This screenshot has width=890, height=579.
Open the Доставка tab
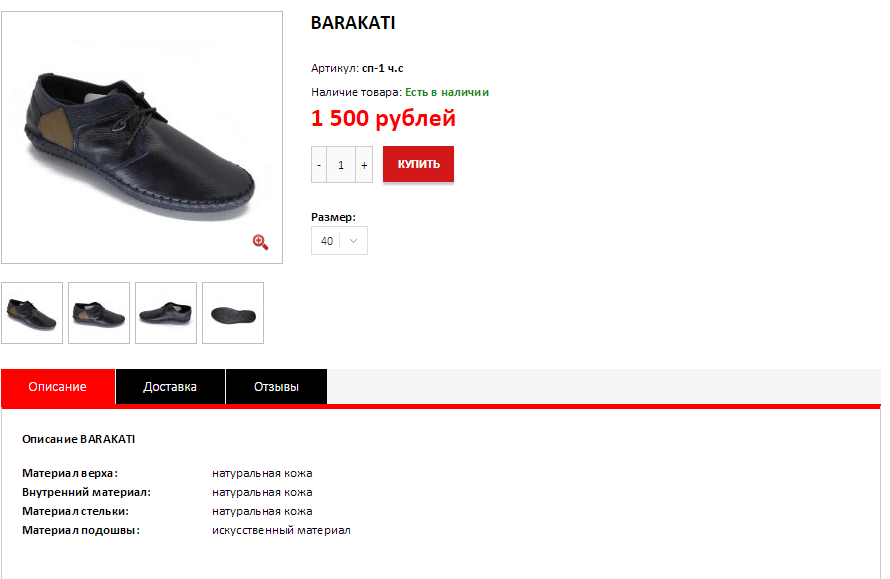[170, 387]
